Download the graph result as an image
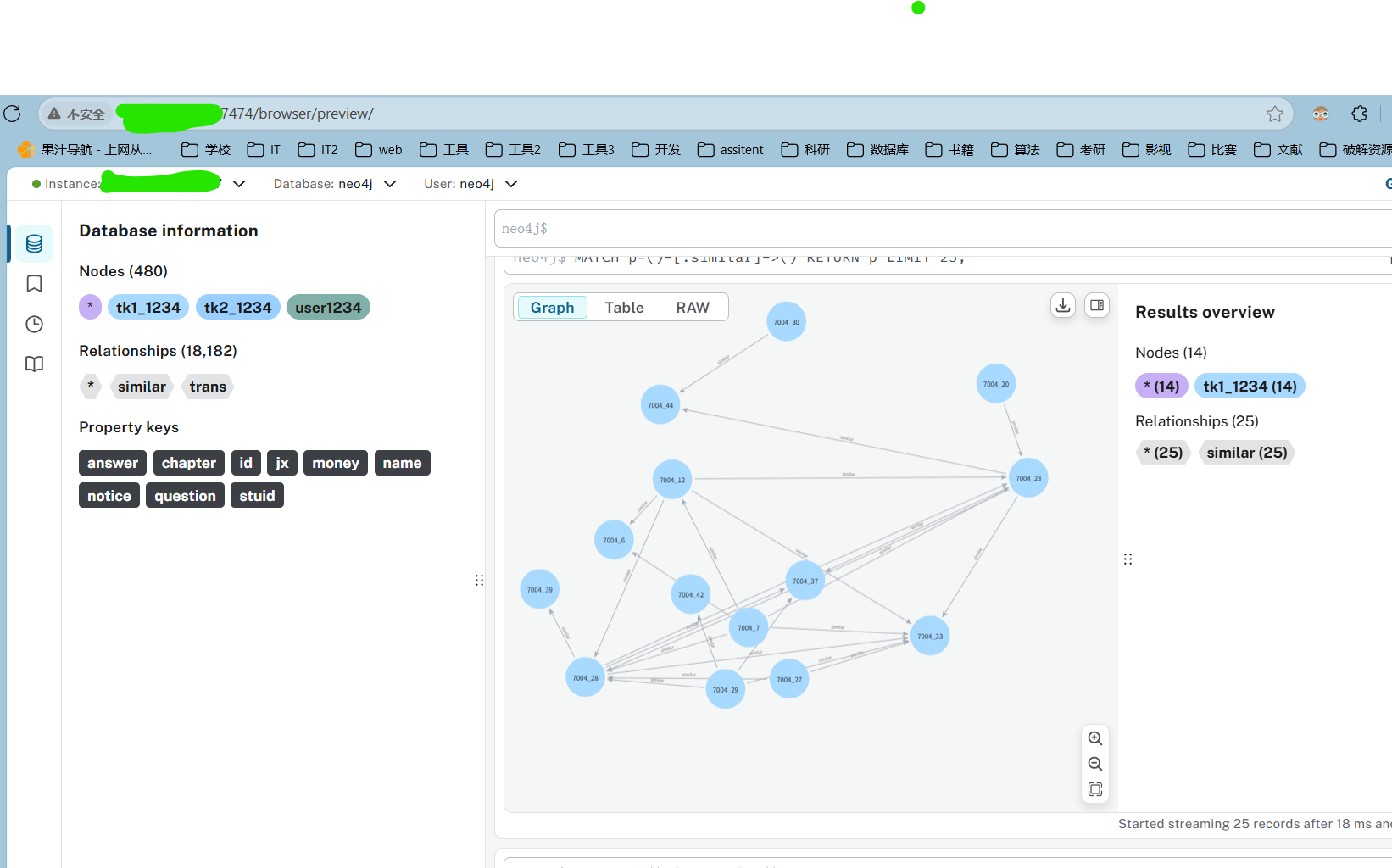The height and width of the screenshot is (868, 1392). (1062, 305)
